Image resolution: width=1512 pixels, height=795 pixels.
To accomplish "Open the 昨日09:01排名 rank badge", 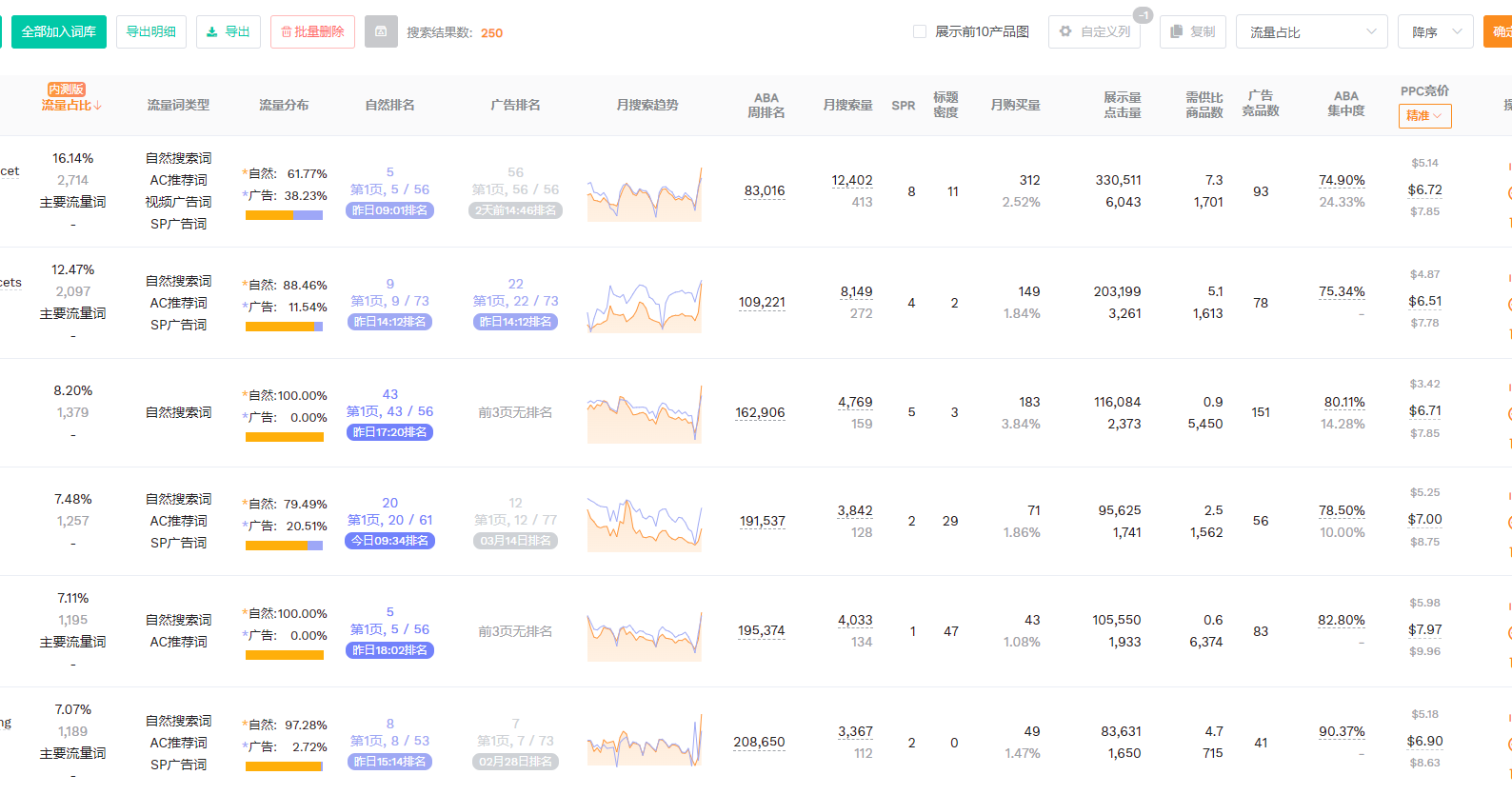I will [x=389, y=210].
